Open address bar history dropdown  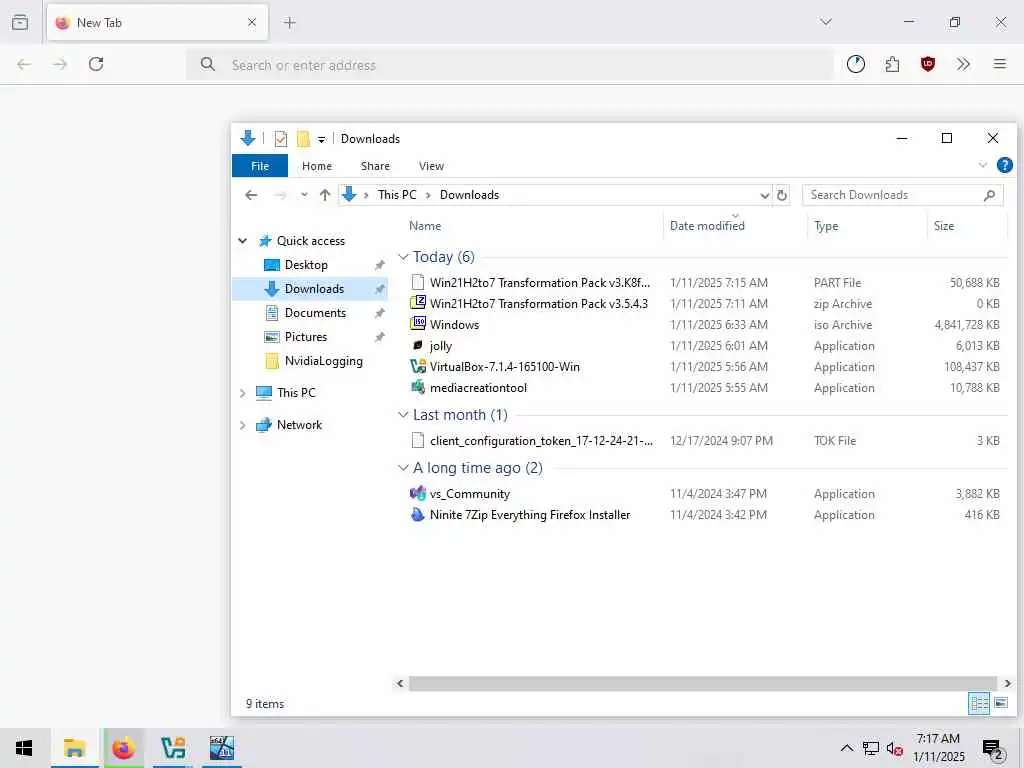(x=764, y=195)
